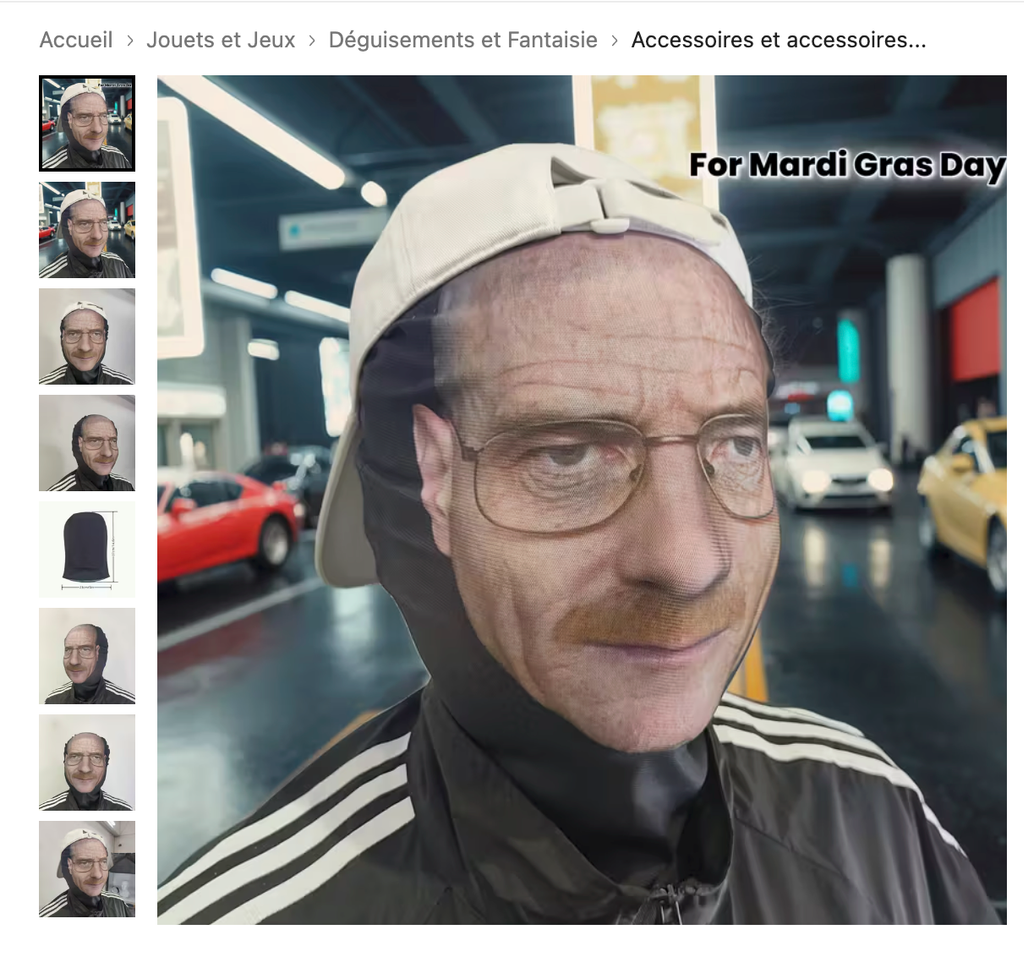Click the chevron after Déguisements et Fantaisie
Screen dimensions: 1024x957
tap(614, 41)
